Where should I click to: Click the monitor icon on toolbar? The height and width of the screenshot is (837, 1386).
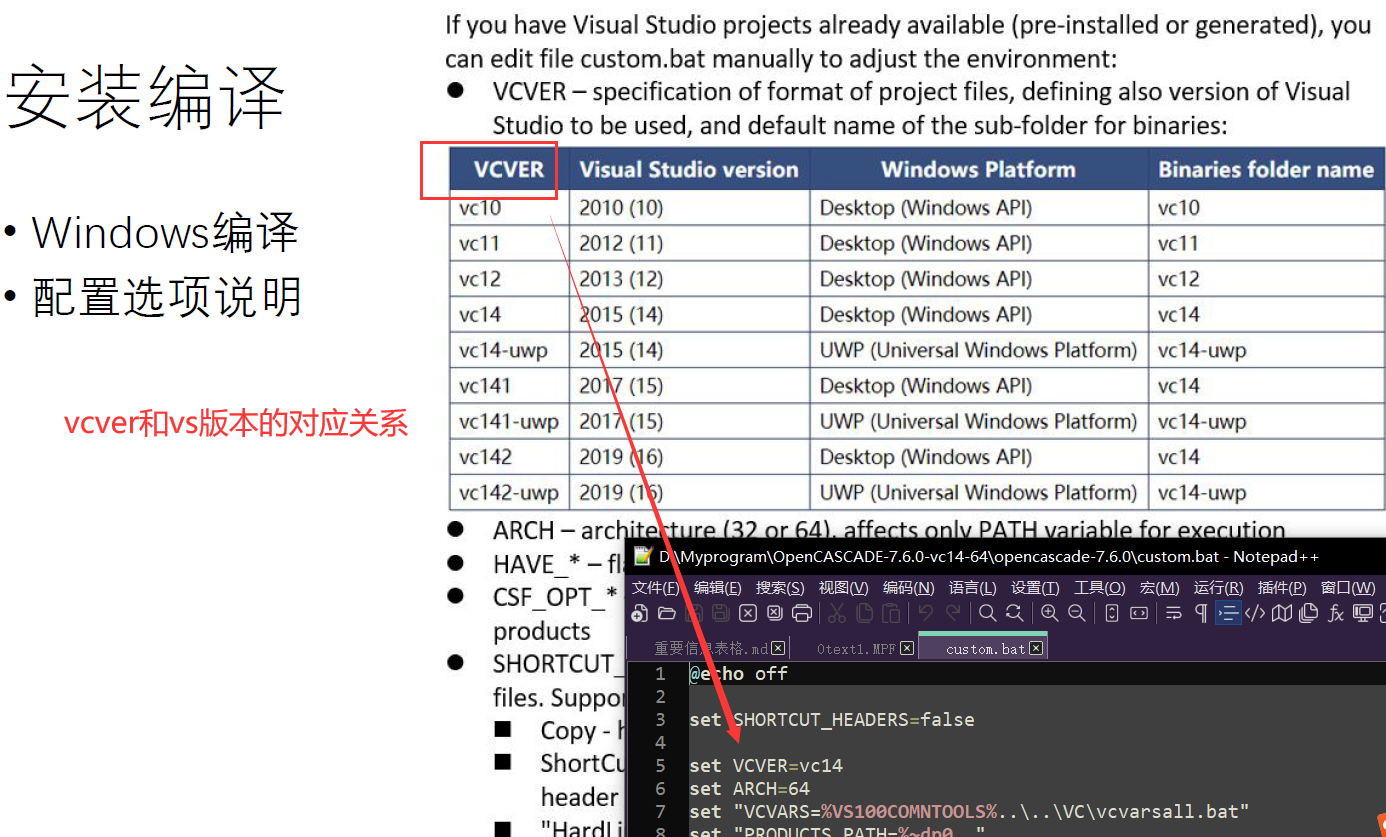[1362, 613]
